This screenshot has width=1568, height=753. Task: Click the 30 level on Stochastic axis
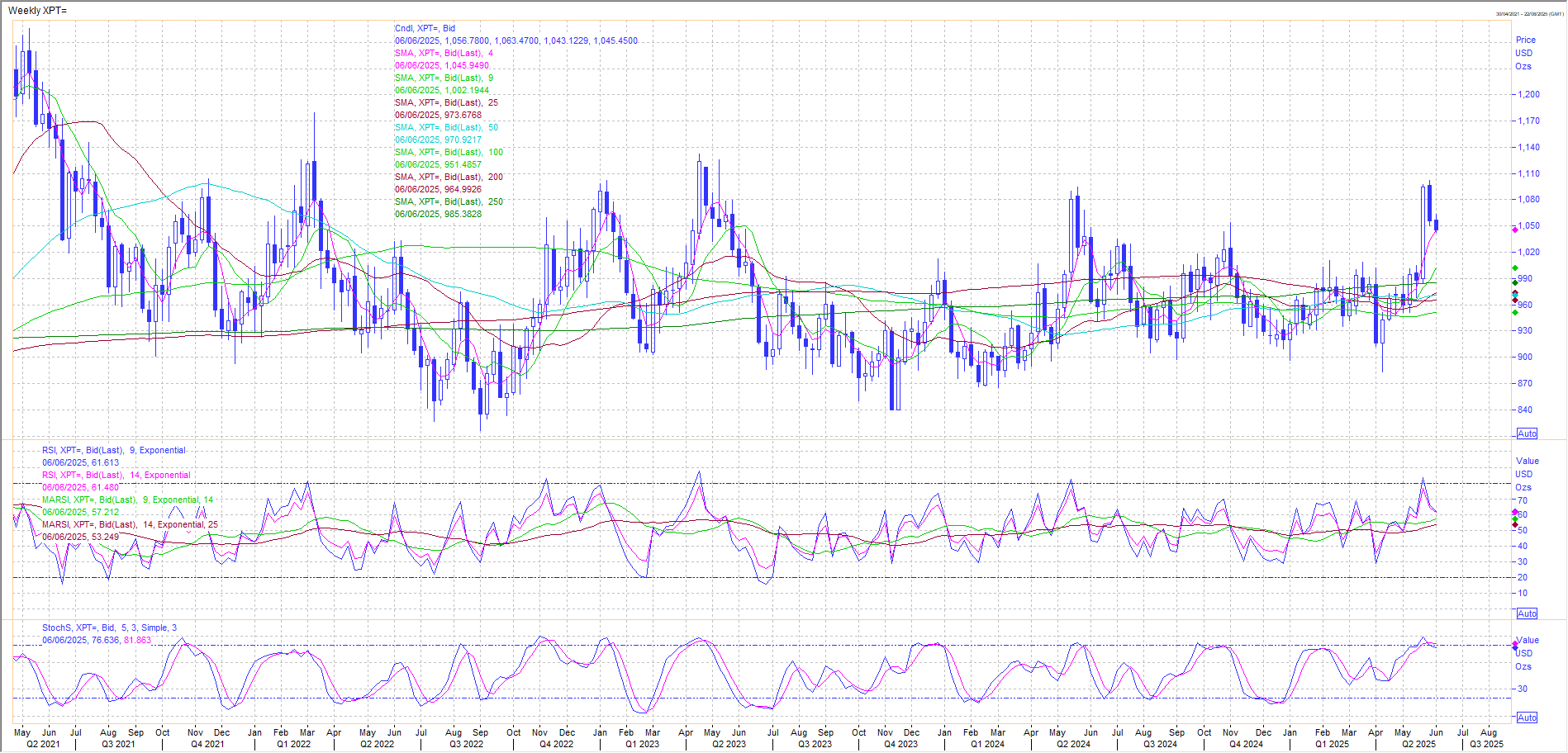[1522, 689]
